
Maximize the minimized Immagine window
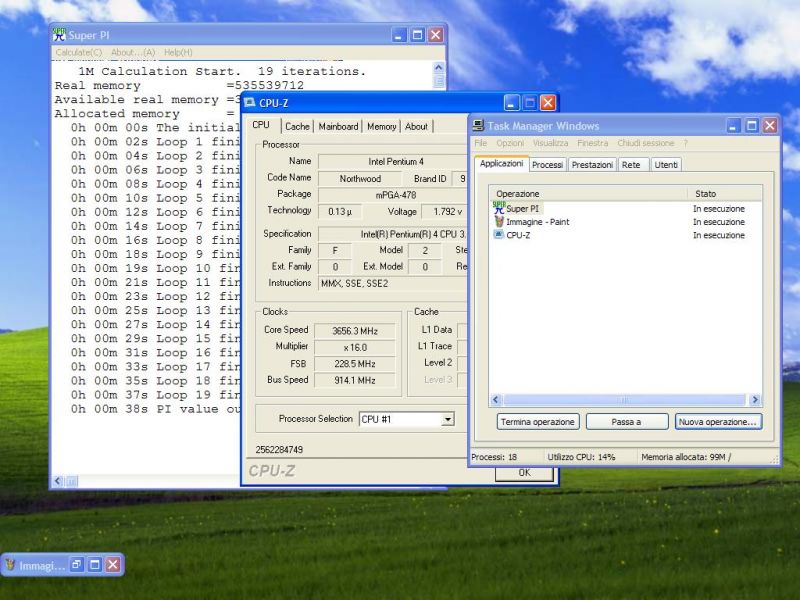click(95, 564)
